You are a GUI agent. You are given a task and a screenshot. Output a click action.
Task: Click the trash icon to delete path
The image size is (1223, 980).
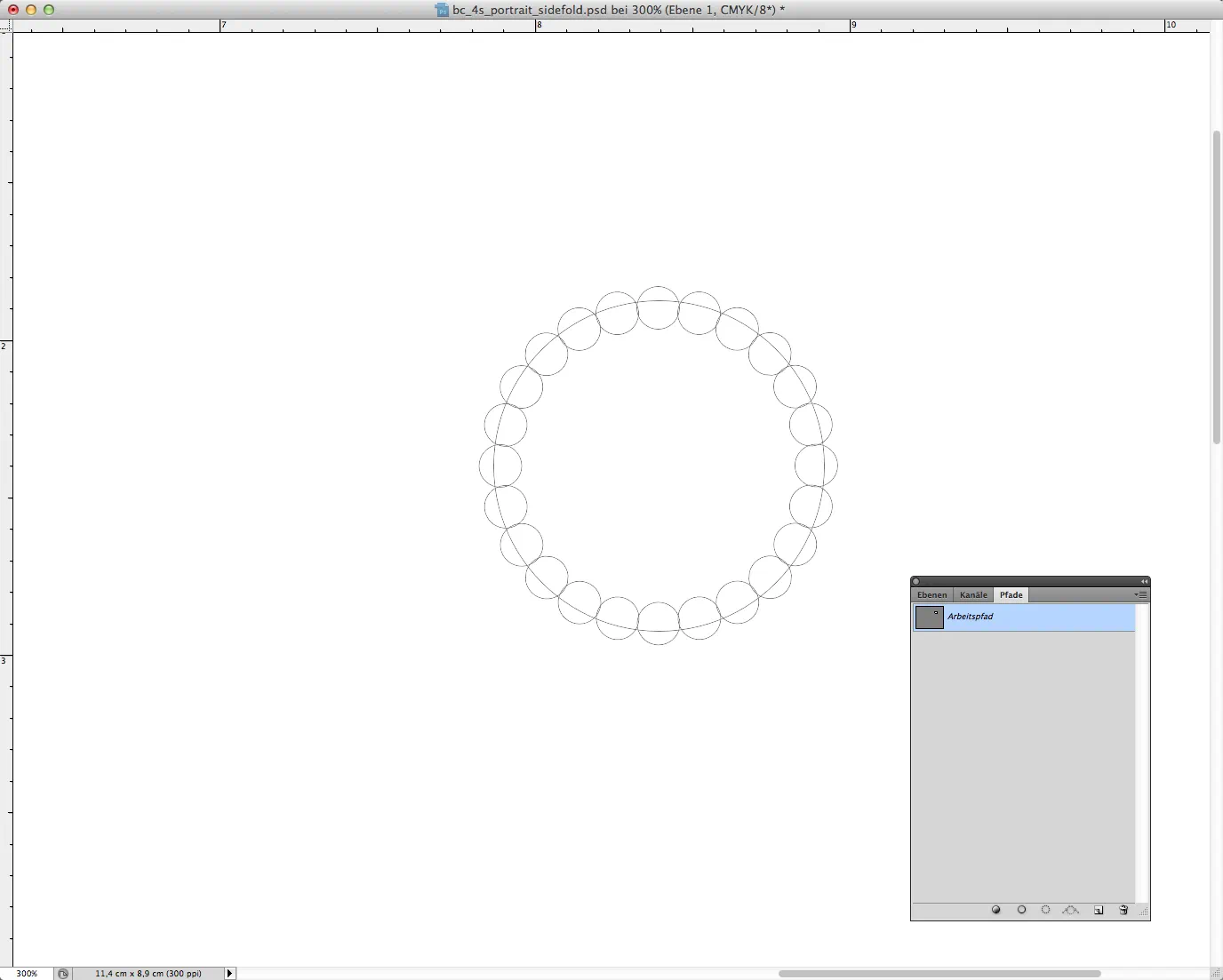tap(1123, 911)
